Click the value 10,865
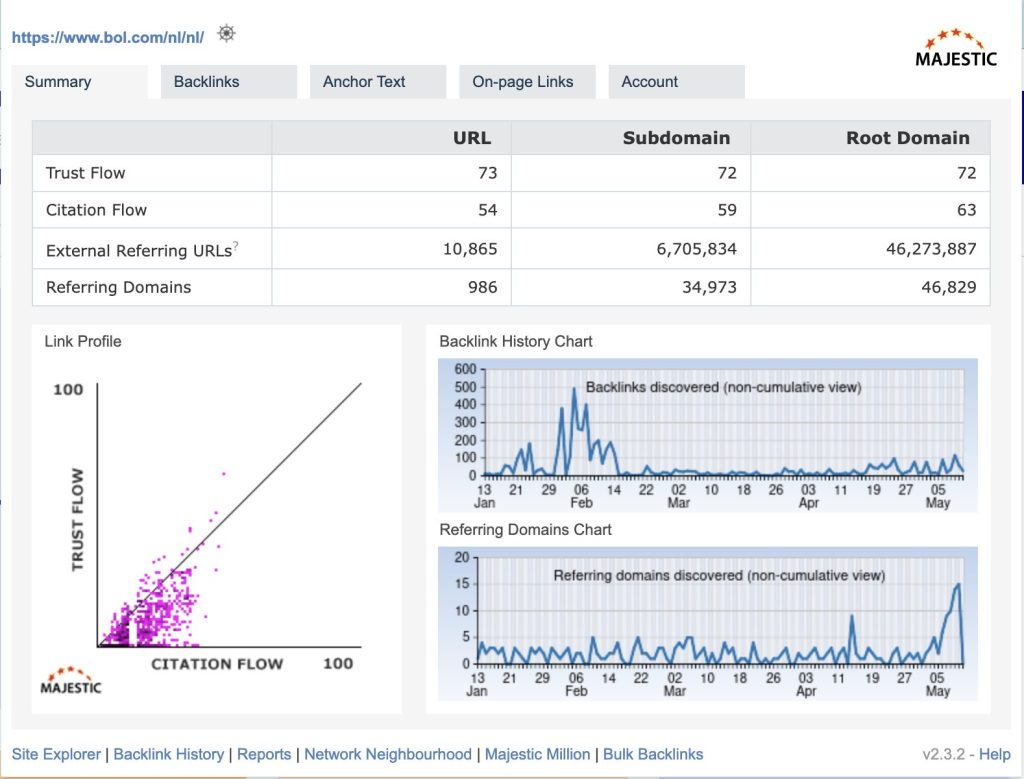This screenshot has width=1024, height=779. [470, 249]
